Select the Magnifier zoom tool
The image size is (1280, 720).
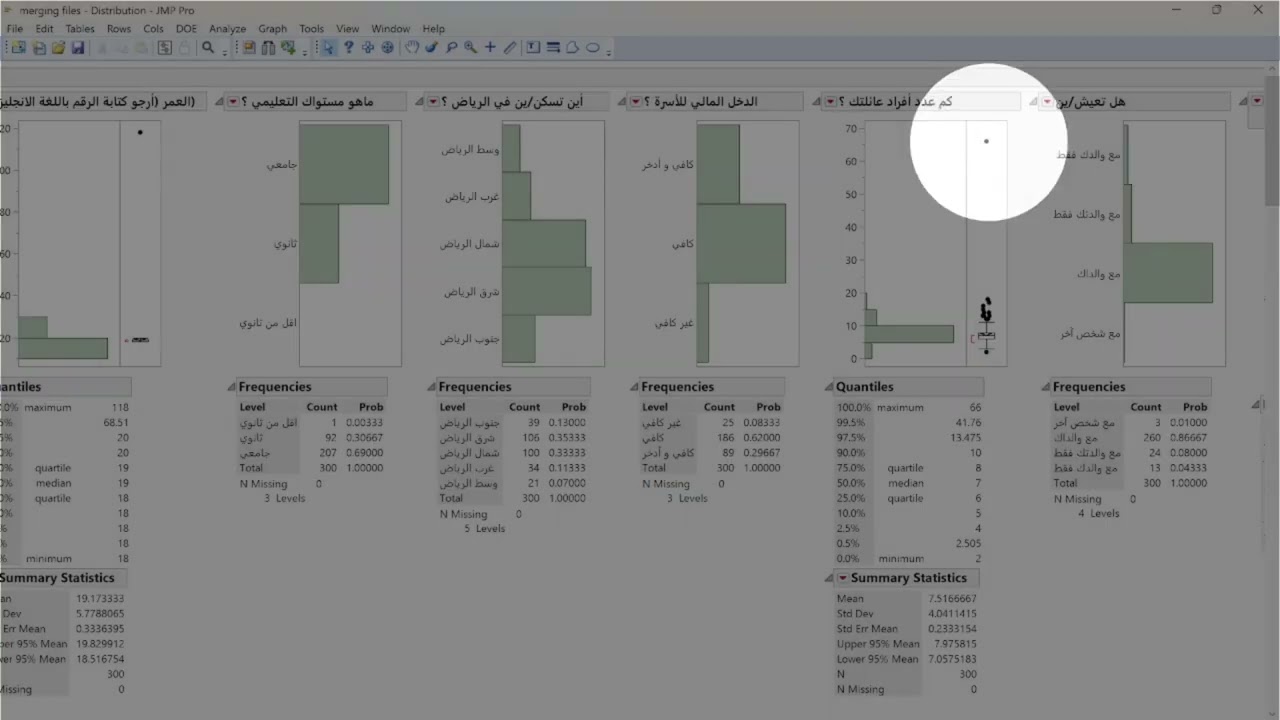coord(470,47)
